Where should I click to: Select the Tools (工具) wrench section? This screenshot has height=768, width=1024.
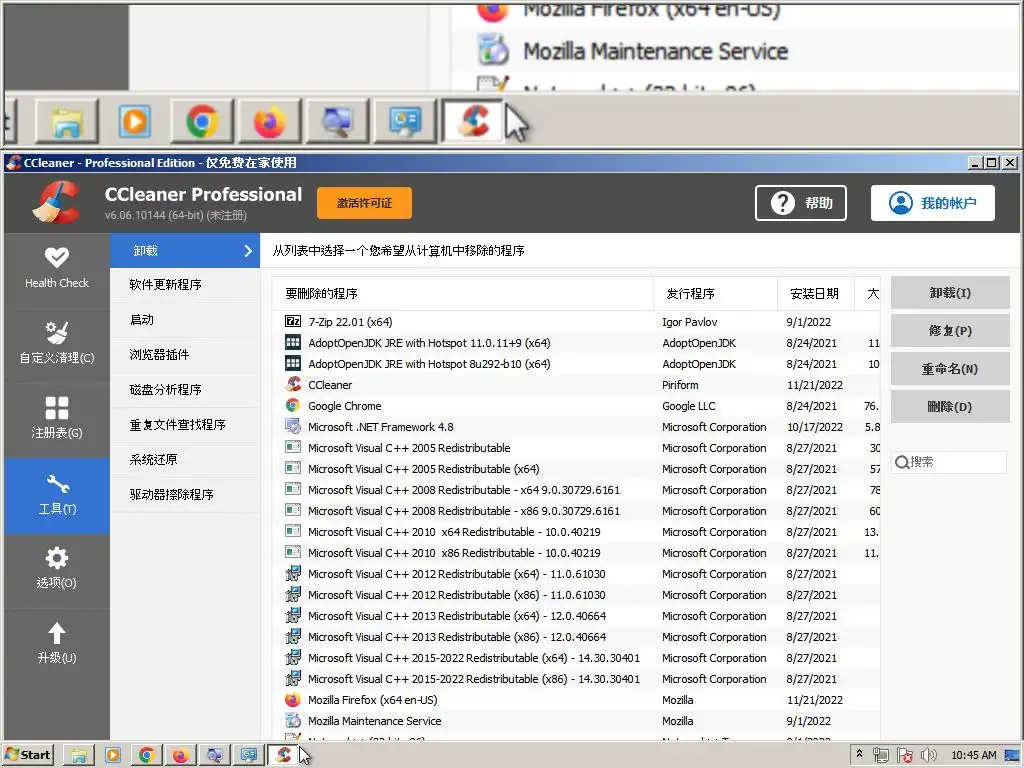[x=57, y=495]
